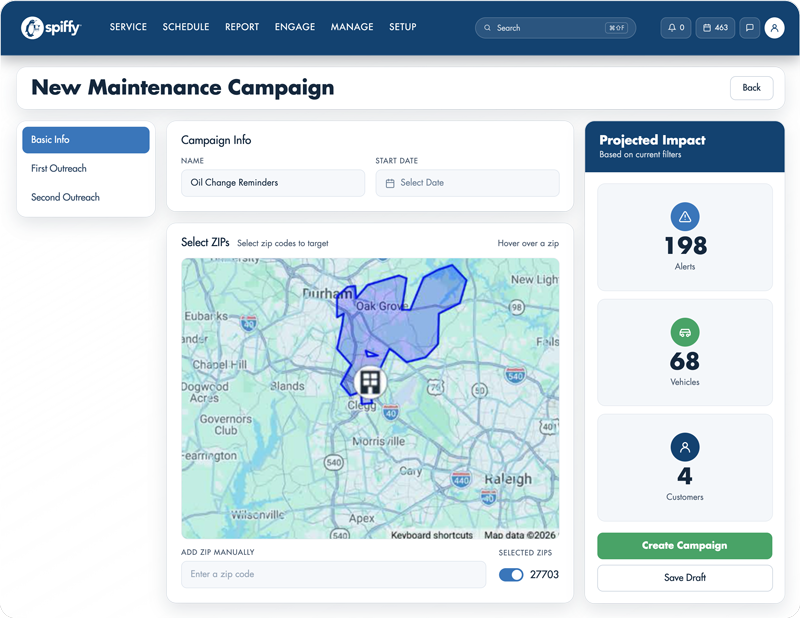The height and width of the screenshot is (618, 800).
Task: Click the 4 Customers count
Action: coord(685,476)
